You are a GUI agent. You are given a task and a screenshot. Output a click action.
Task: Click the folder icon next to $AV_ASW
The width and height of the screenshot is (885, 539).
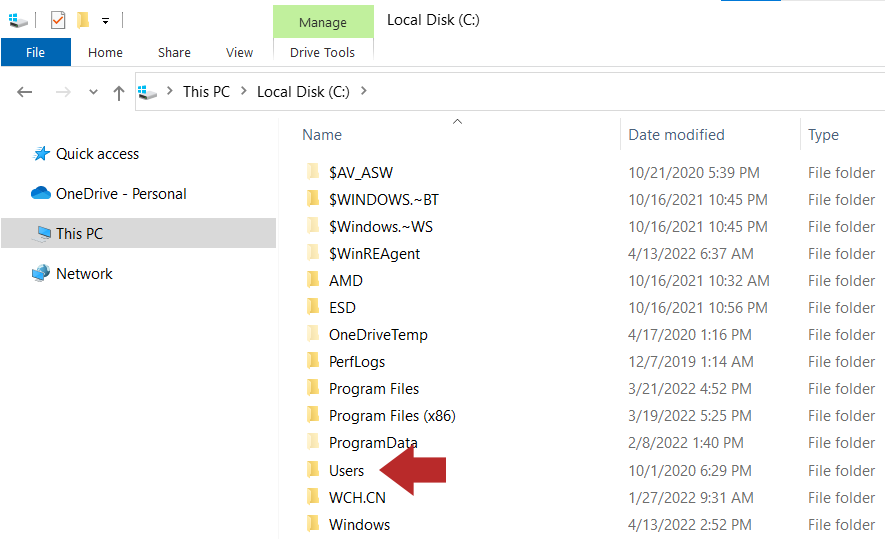[313, 171]
